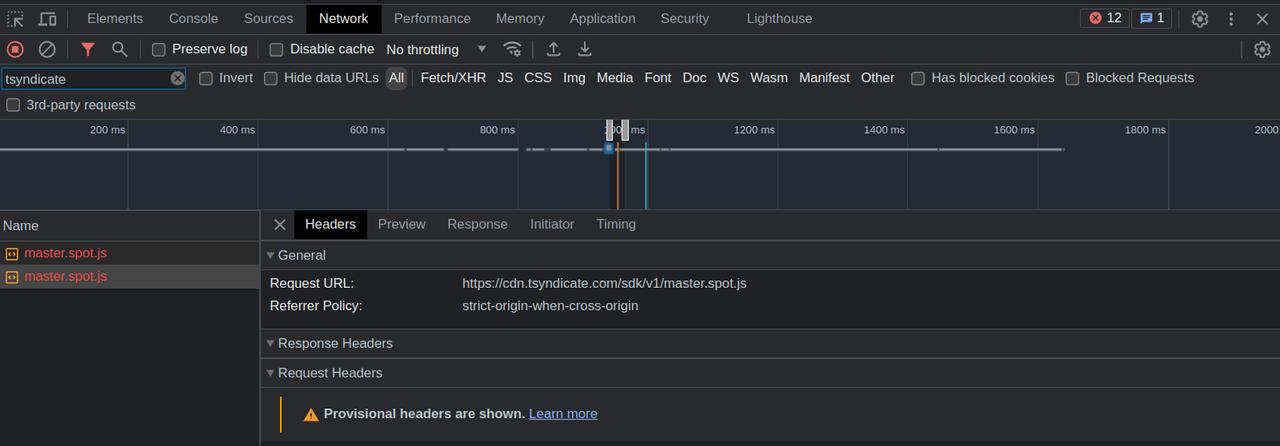Open network conditions wifi icon

pos(512,49)
